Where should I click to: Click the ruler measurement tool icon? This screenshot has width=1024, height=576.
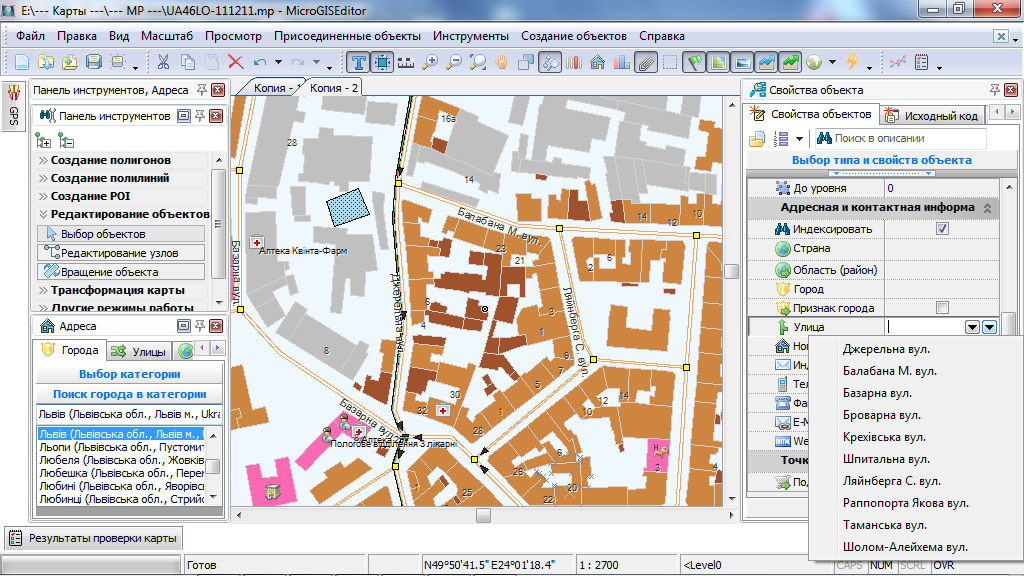[x=406, y=62]
